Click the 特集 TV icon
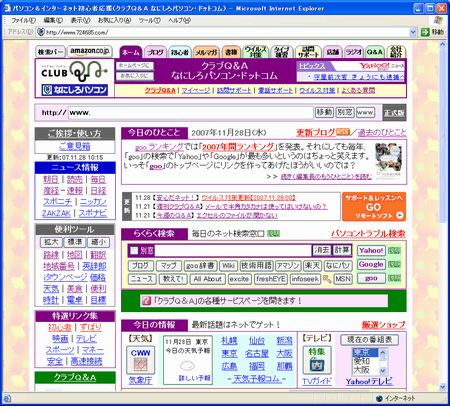The height and width of the screenshot is (406, 450). click(x=317, y=360)
